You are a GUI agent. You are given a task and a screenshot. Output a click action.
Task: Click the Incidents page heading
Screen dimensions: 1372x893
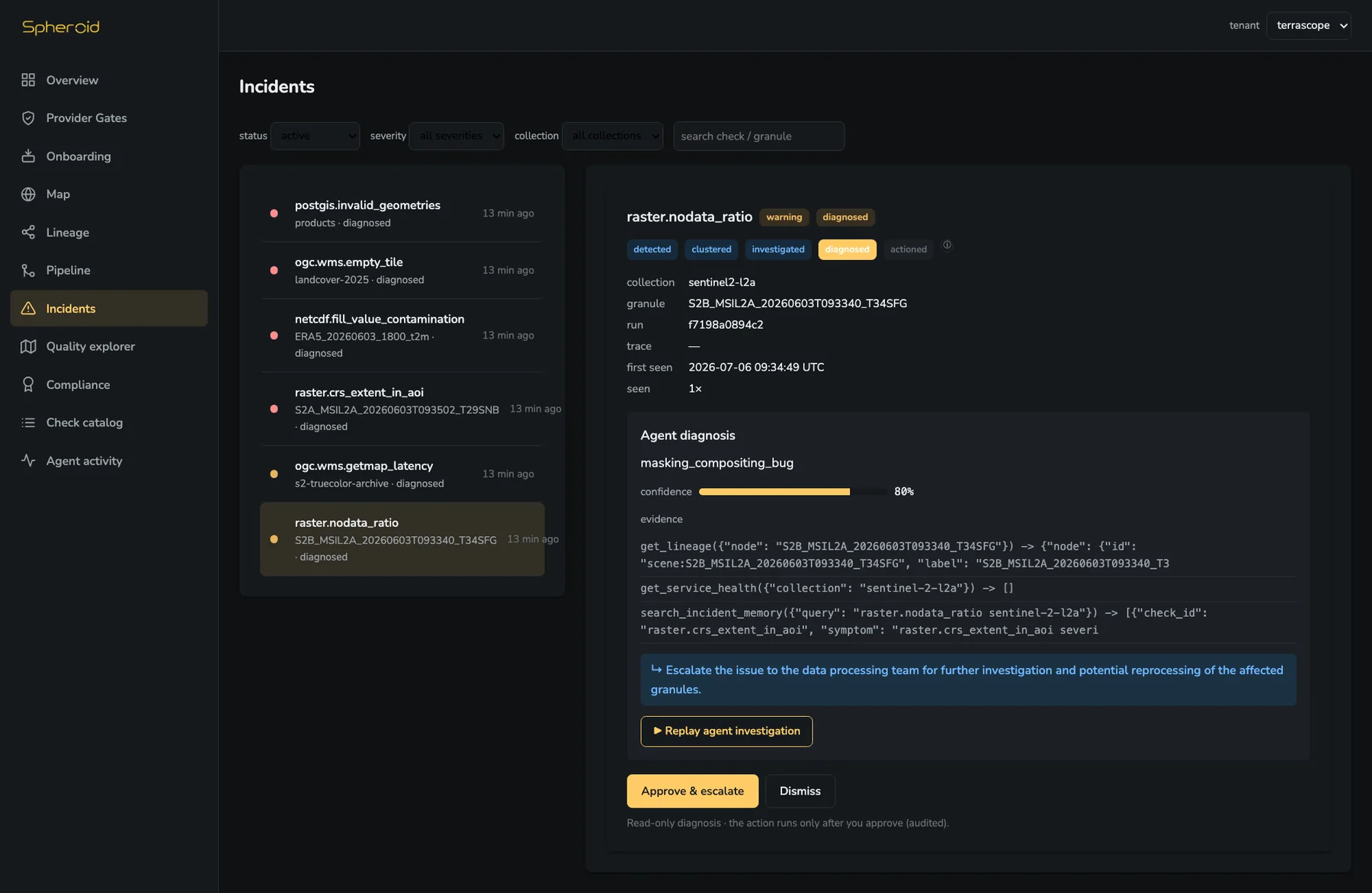[277, 86]
